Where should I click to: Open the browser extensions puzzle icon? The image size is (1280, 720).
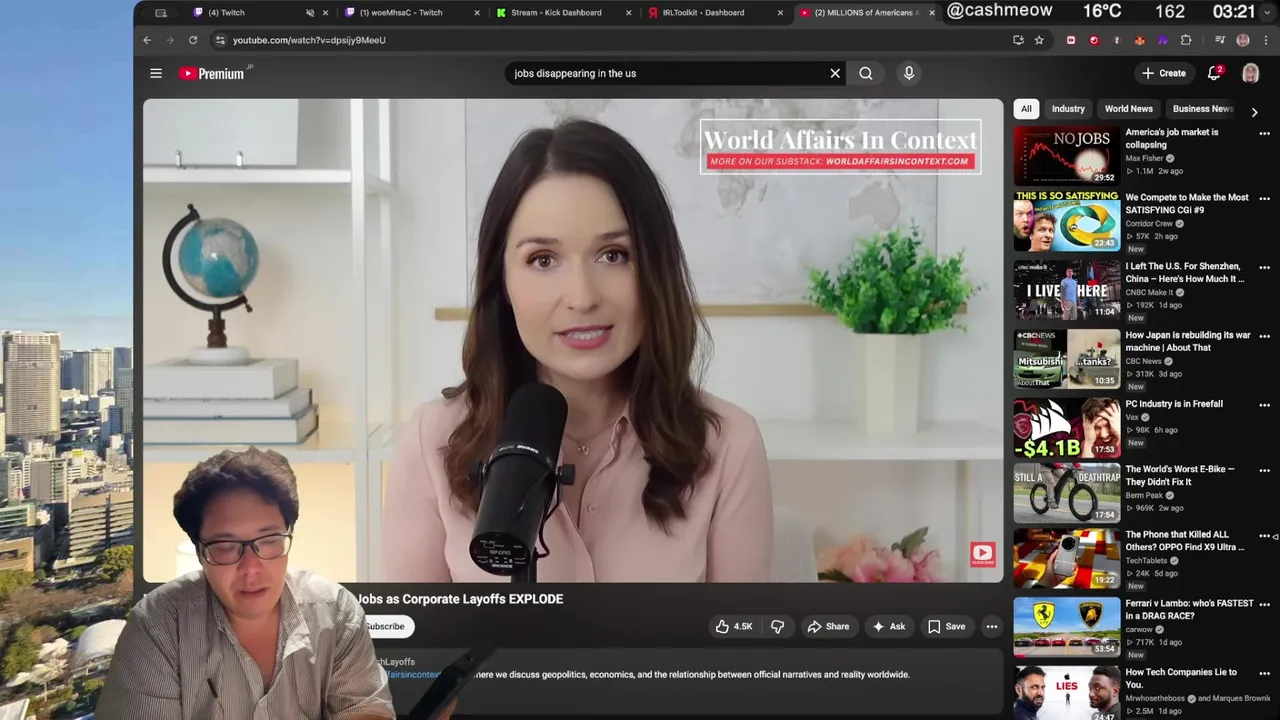click(1186, 40)
